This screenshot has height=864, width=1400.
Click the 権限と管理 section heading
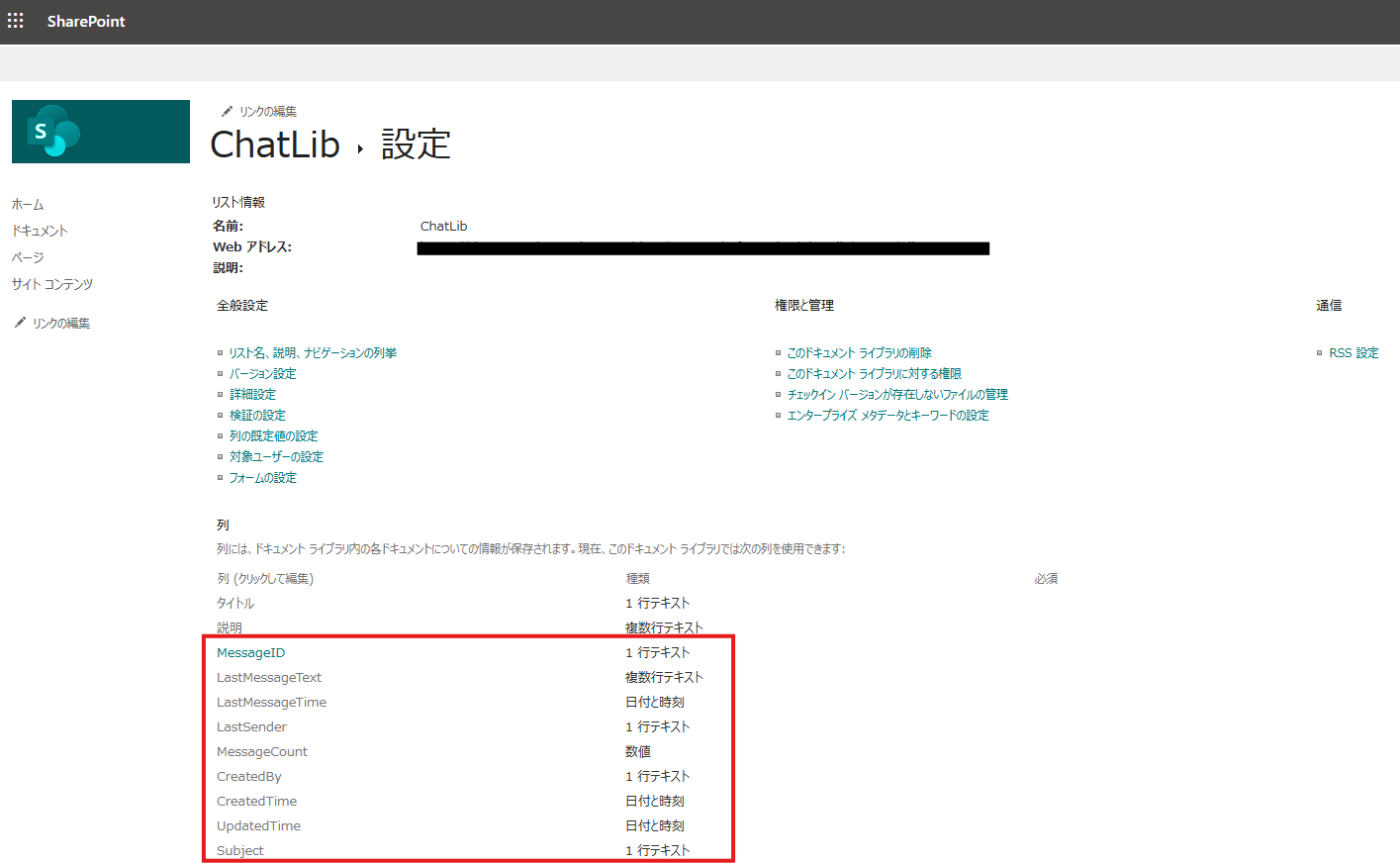(x=804, y=306)
